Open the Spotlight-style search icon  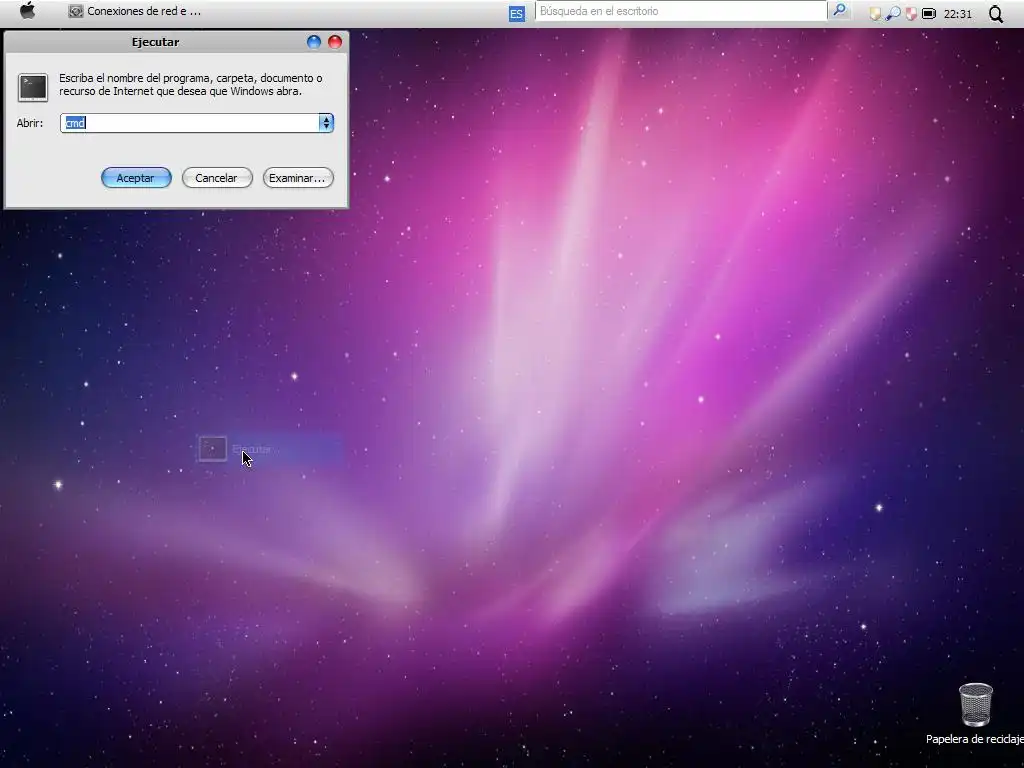995,14
